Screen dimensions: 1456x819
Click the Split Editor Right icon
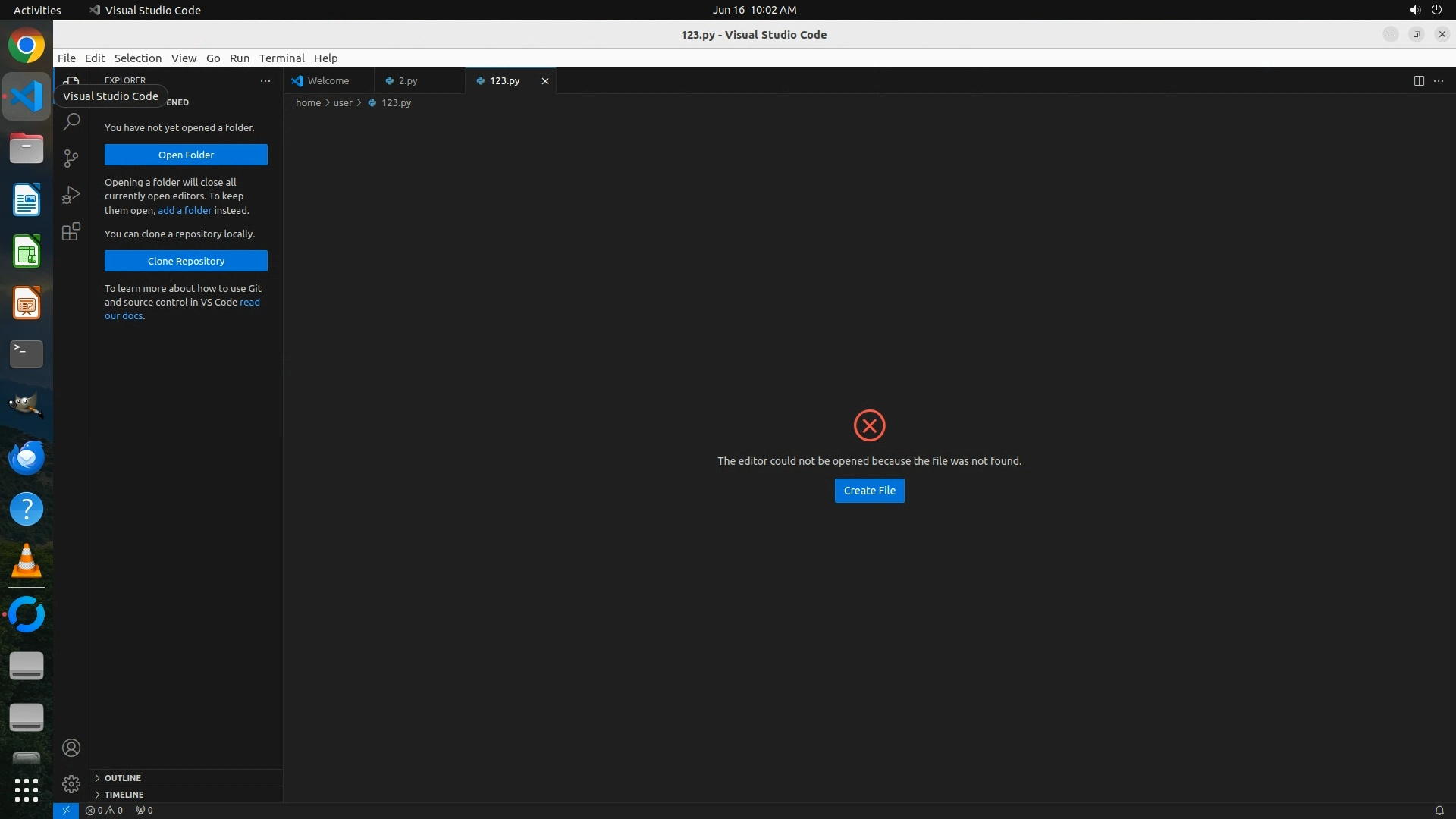1419,80
